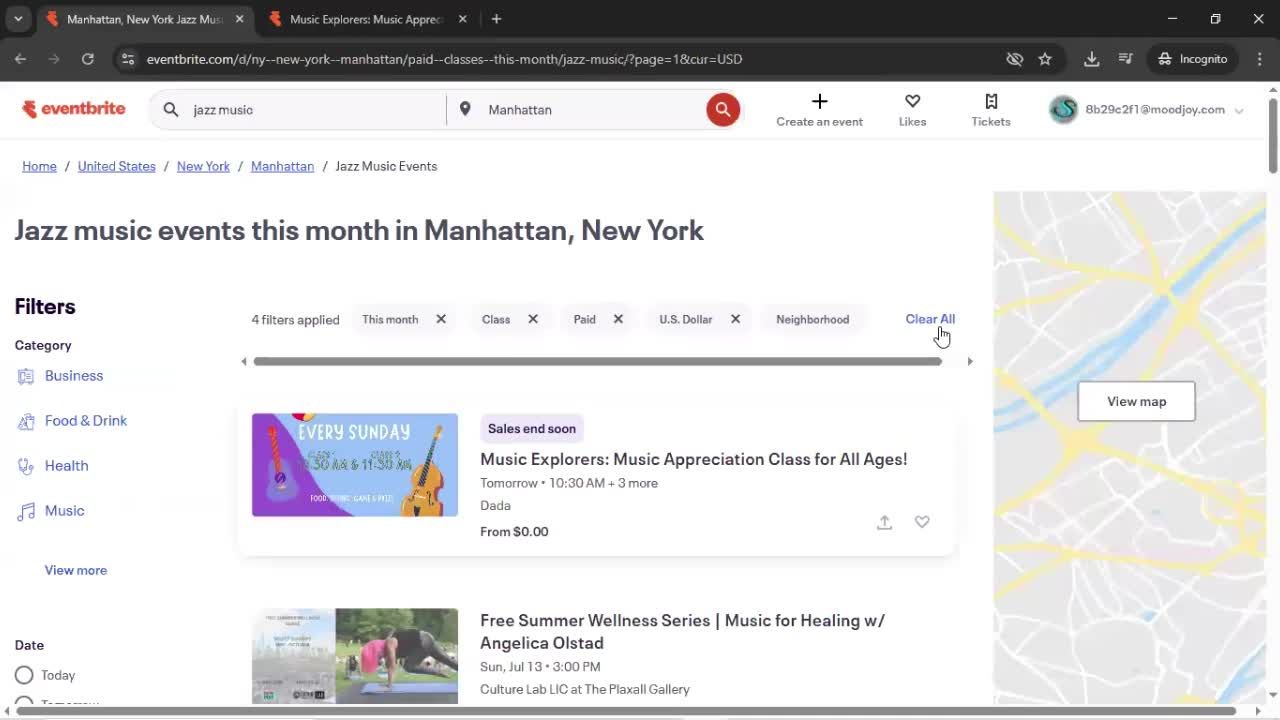Open Health category link
Image resolution: width=1280 pixels, height=720 pixels.
click(67, 466)
